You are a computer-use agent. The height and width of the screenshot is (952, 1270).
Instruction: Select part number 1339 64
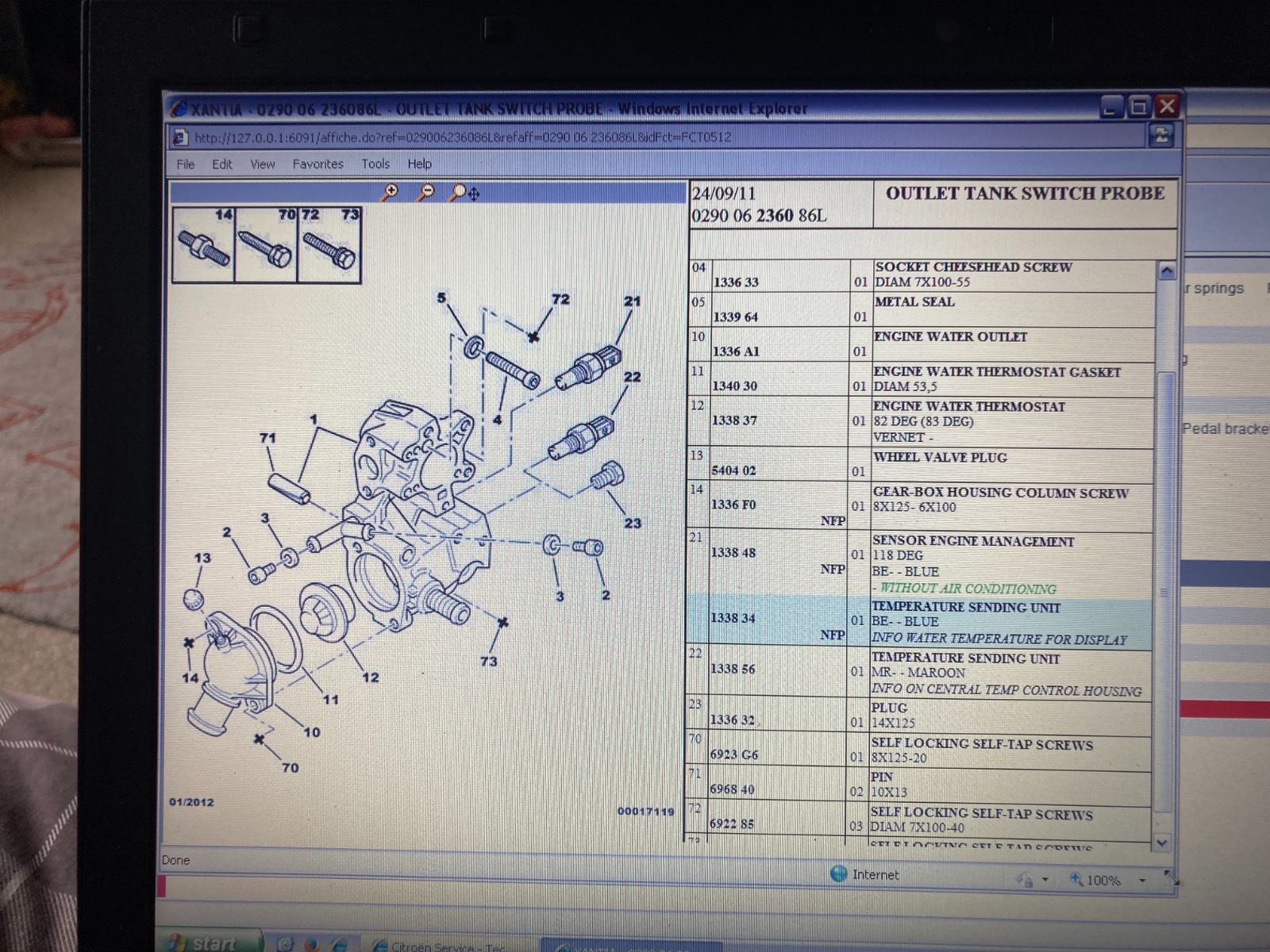(735, 317)
